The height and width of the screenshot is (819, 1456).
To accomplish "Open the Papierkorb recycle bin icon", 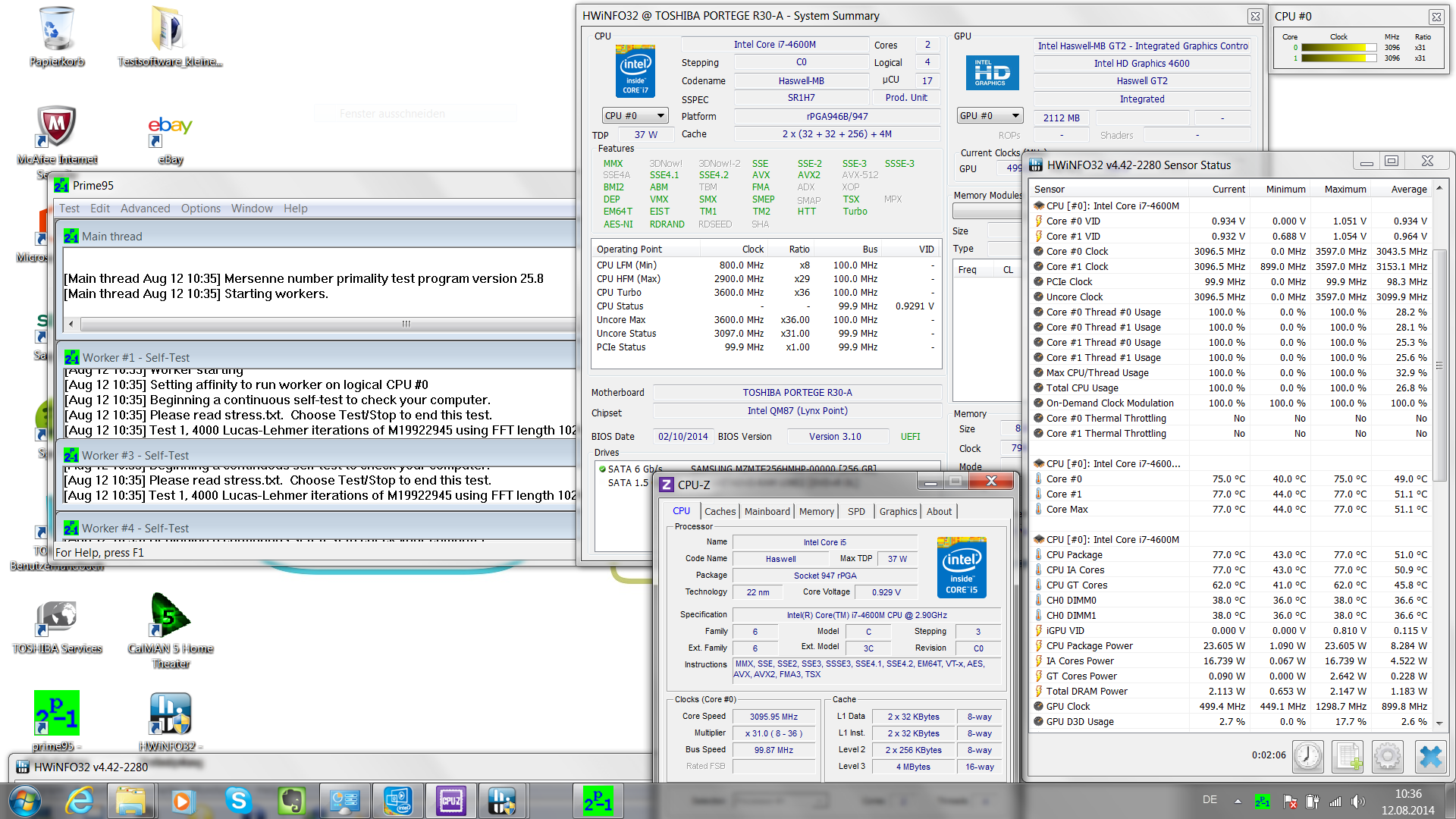I will point(57,36).
